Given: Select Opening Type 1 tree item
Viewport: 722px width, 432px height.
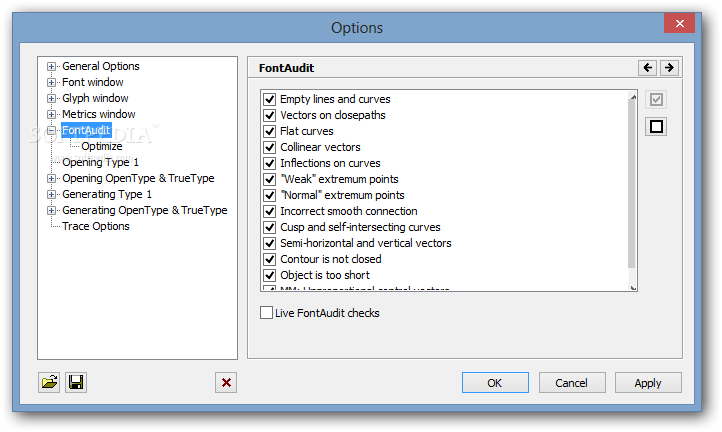Looking at the screenshot, I should (x=100, y=163).
